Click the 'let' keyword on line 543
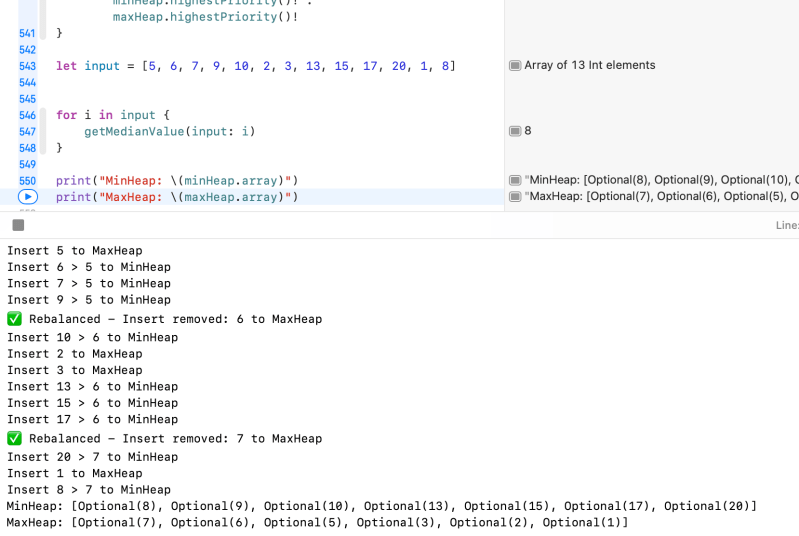 66,66
